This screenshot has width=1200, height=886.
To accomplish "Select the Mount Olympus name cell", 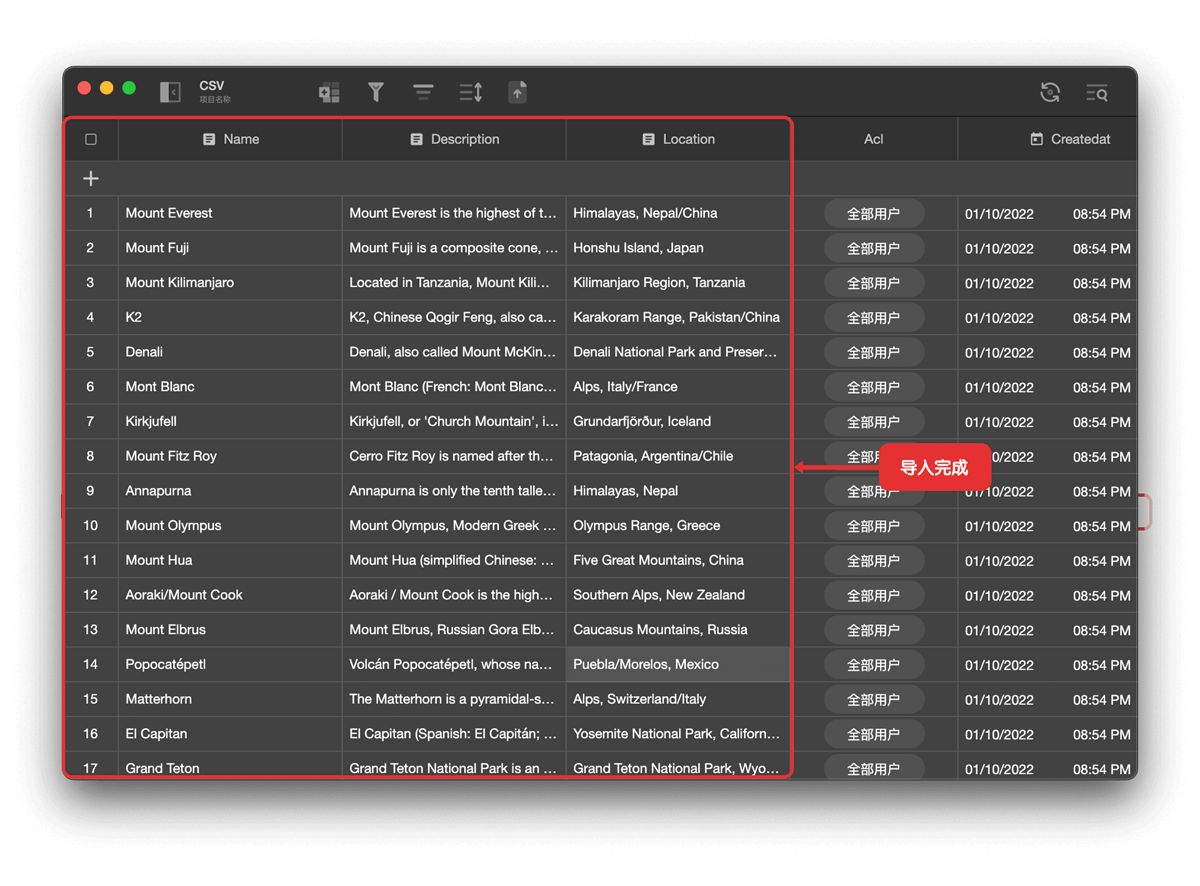I will coord(230,525).
